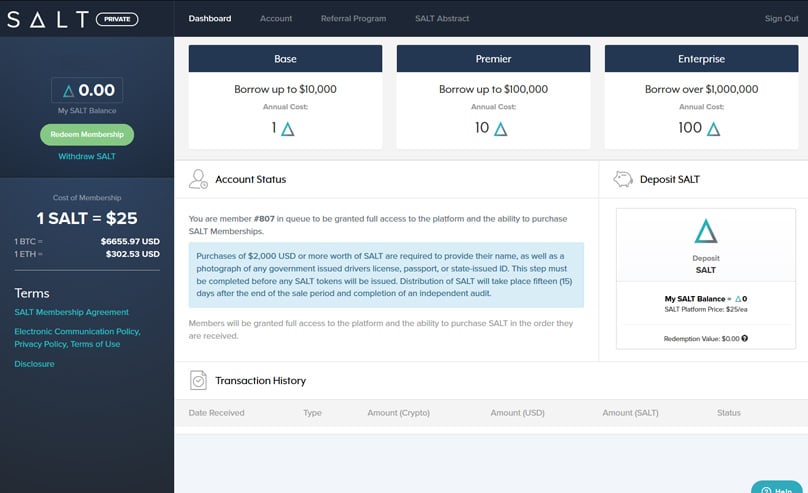This screenshot has width=808, height=493.
Task: Open the Disclosure link
Action: [35, 364]
